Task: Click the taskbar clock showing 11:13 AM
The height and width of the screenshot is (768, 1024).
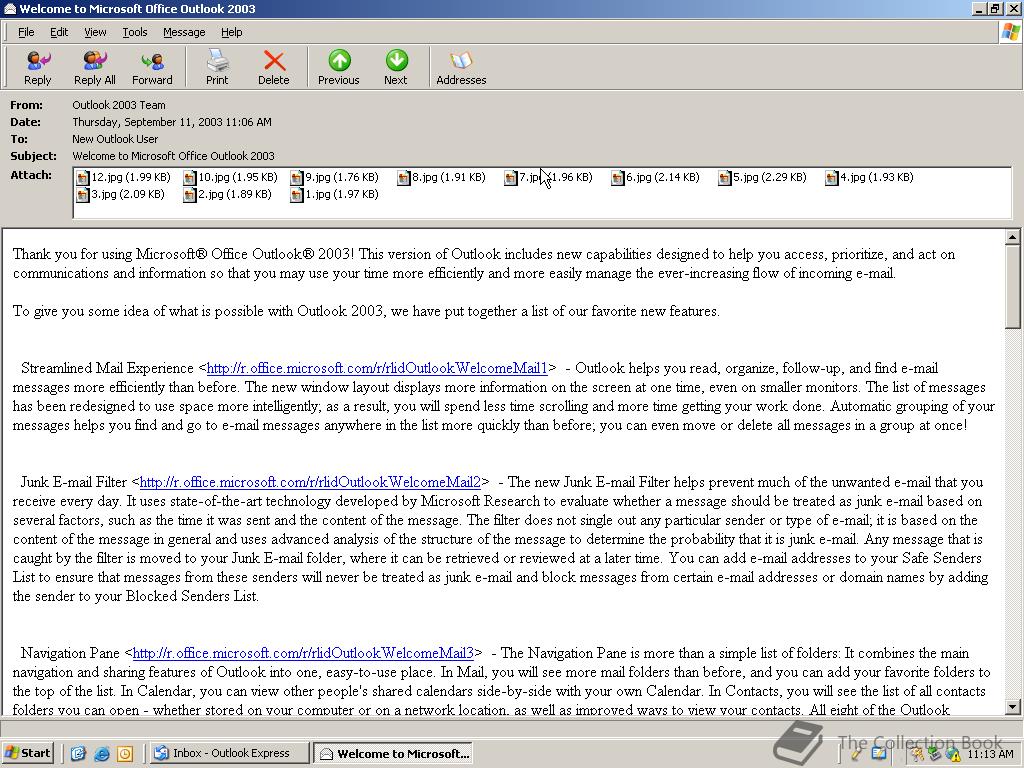Action: point(990,754)
